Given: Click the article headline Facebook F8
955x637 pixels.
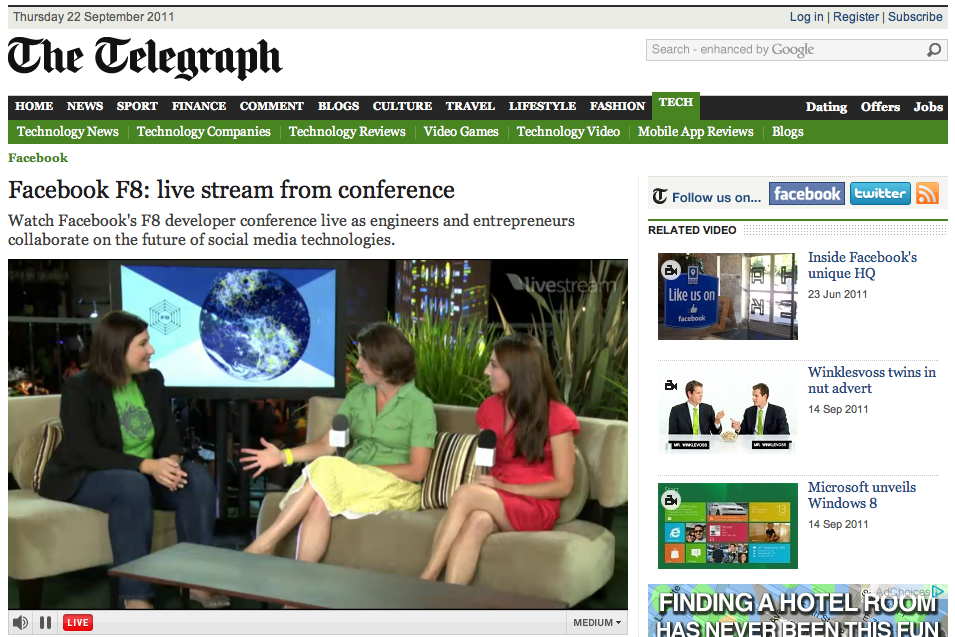Looking at the screenshot, I should click(x=231, y=190).
